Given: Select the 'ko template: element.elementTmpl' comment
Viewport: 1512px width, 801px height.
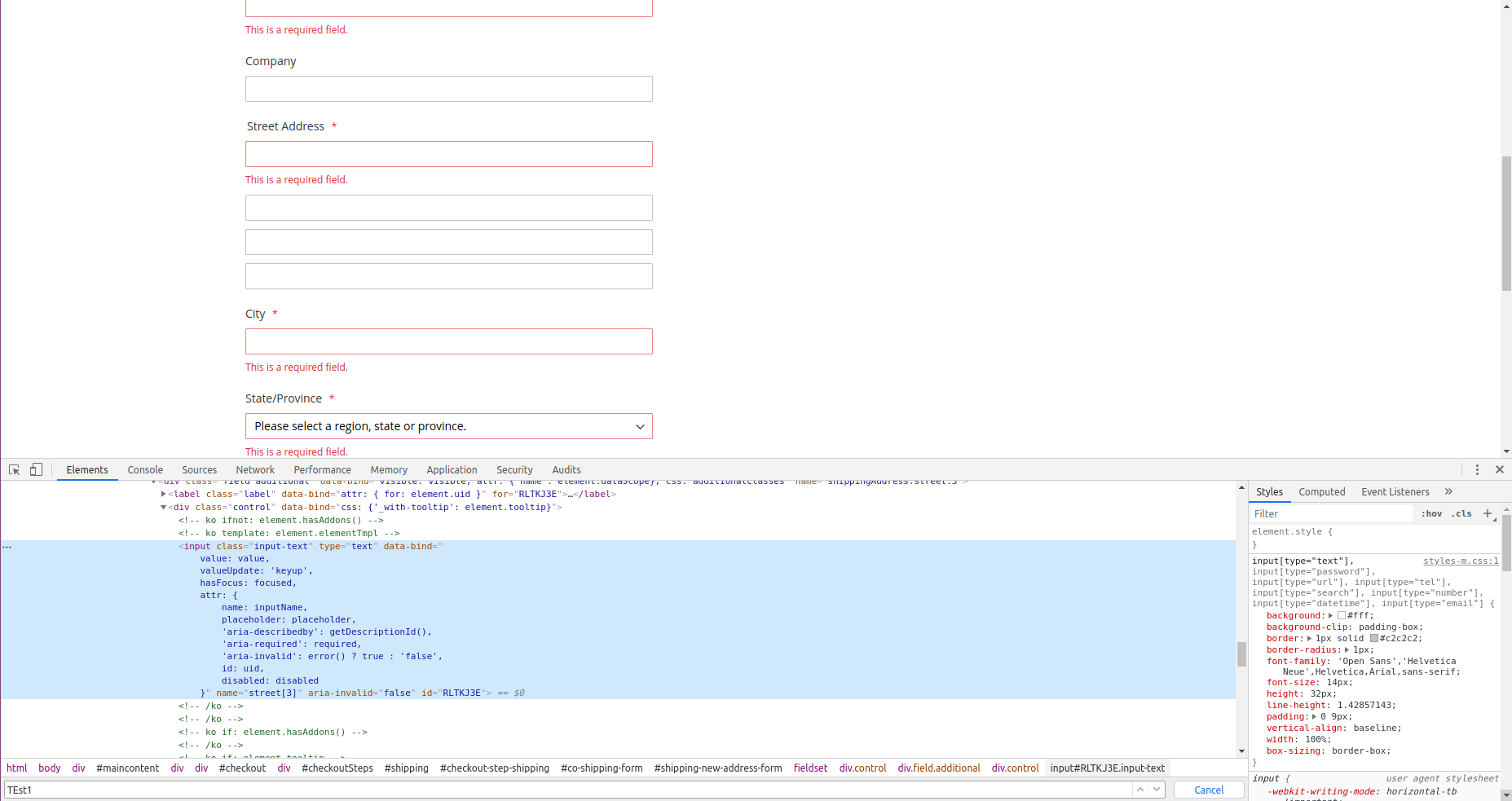Looking at the screenshot, I should [289, 533].
